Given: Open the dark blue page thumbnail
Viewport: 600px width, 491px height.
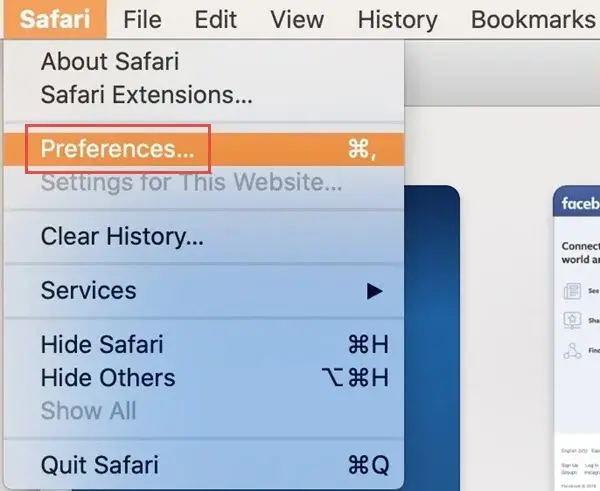Looking at the screenshot, I should coord(432,338).
